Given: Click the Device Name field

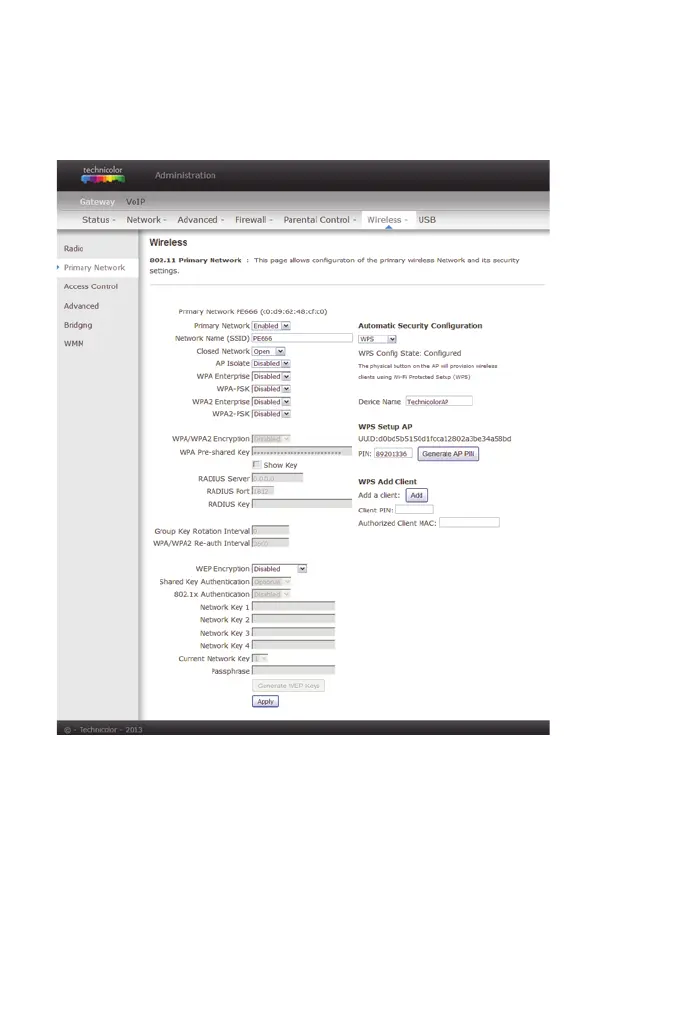Looking at the screenshot, I should coord(439,401).
